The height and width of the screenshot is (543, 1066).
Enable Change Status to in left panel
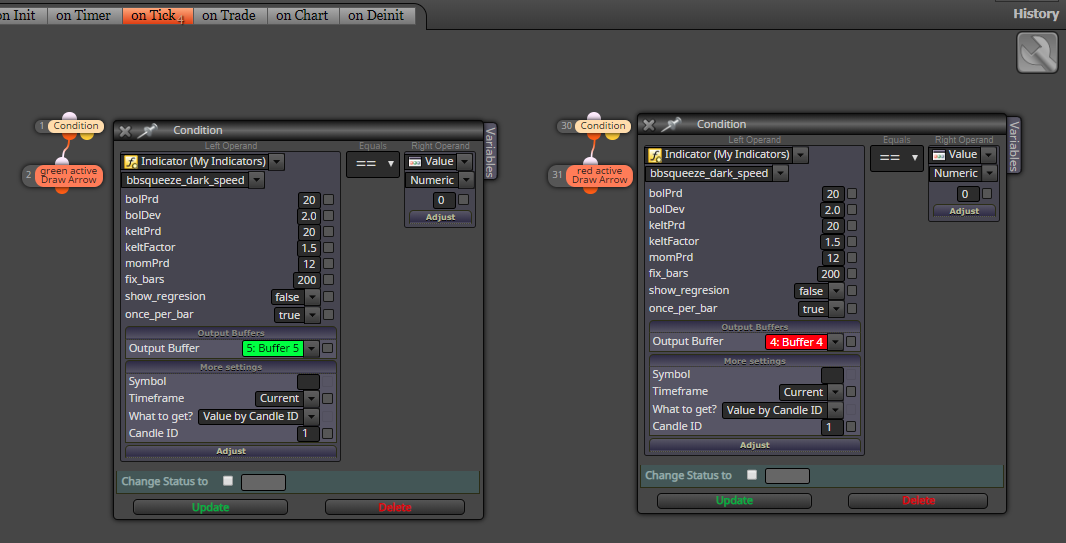pyautogui.click(x=228, y=481)
